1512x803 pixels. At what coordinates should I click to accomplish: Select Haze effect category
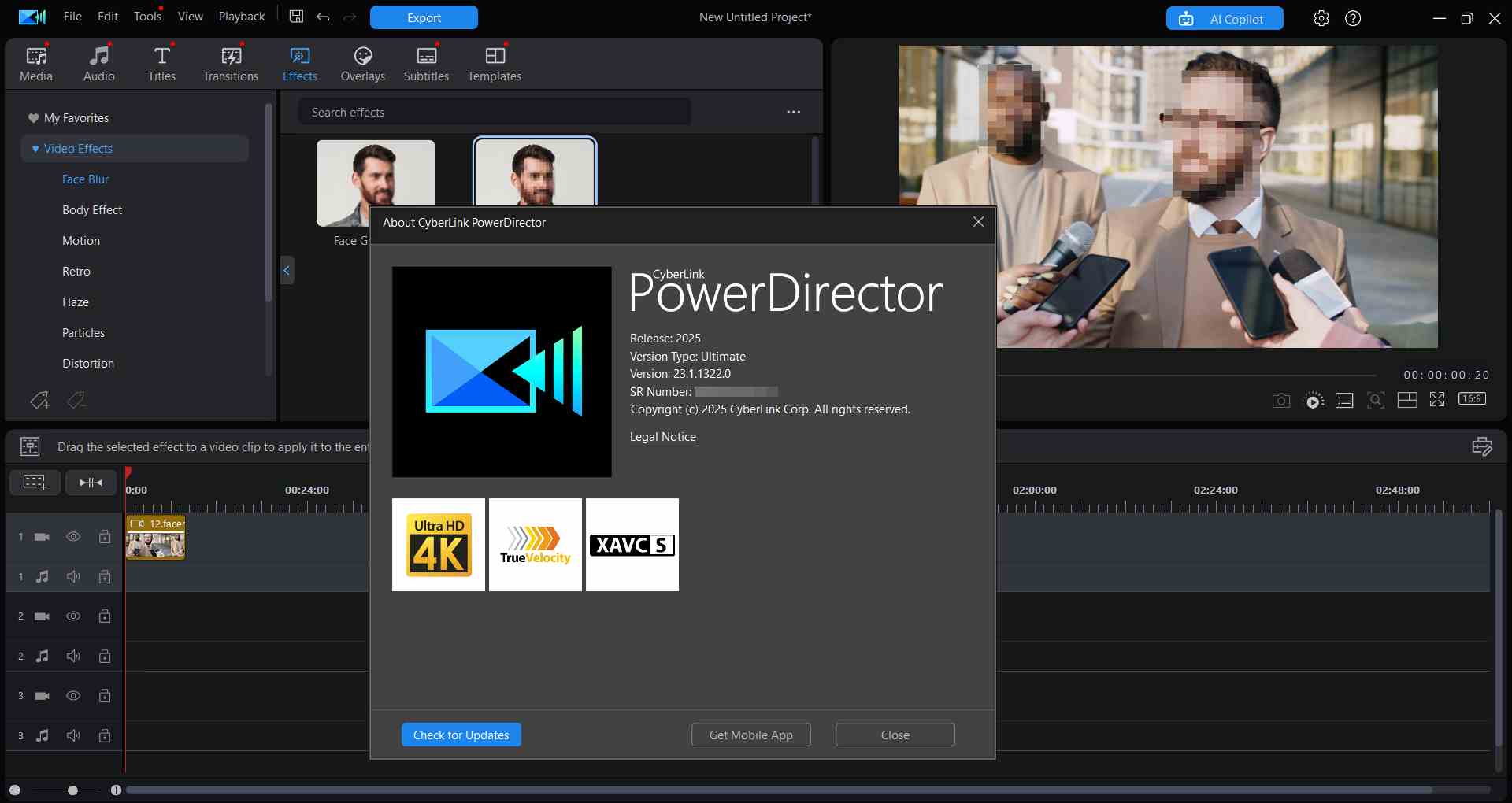76,302
